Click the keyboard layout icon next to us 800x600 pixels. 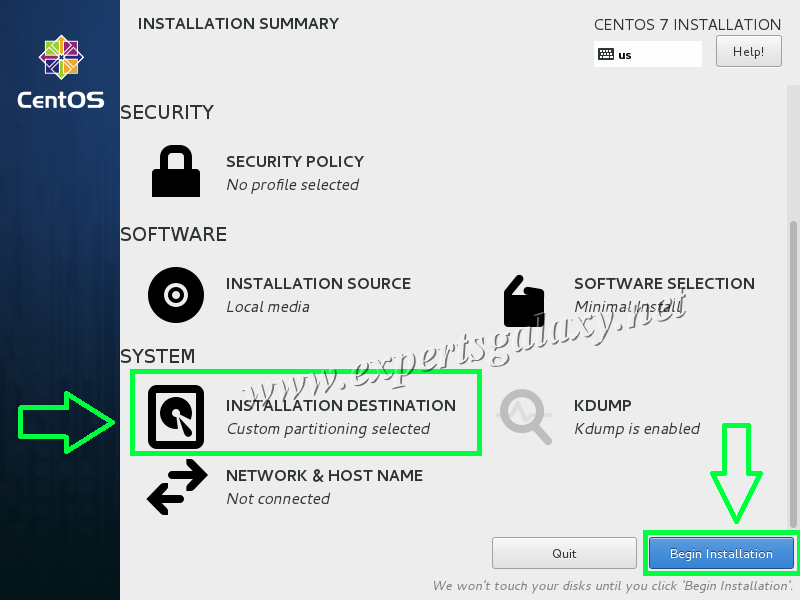[x=606, y=54]
